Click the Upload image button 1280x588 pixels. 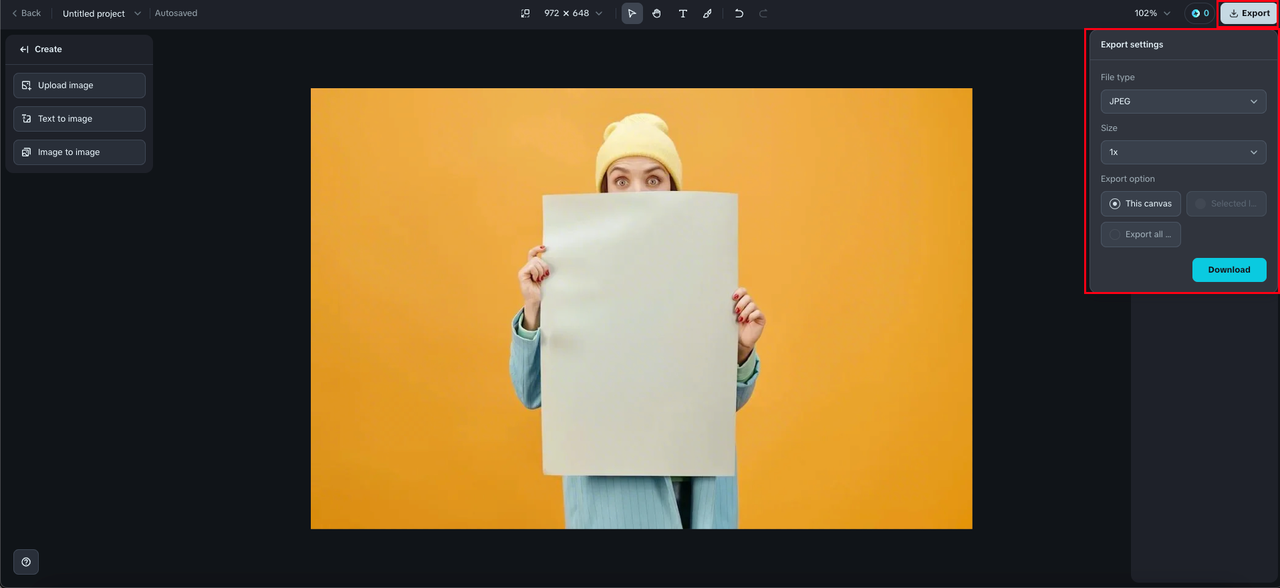tap(79, 85)
